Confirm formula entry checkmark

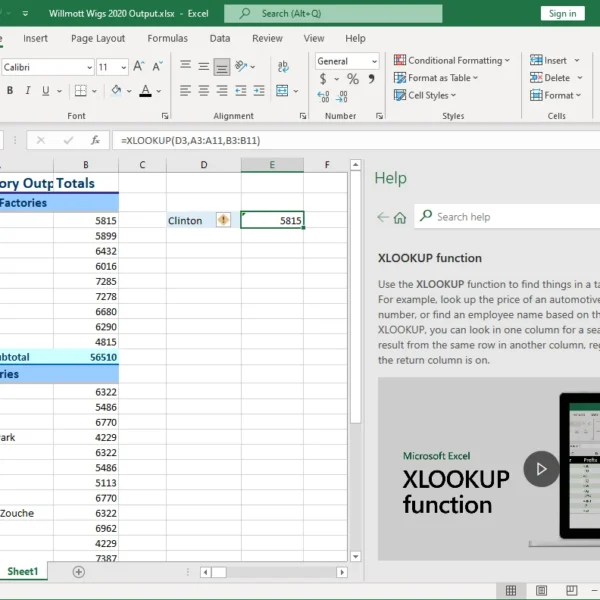tap(68, 140)
